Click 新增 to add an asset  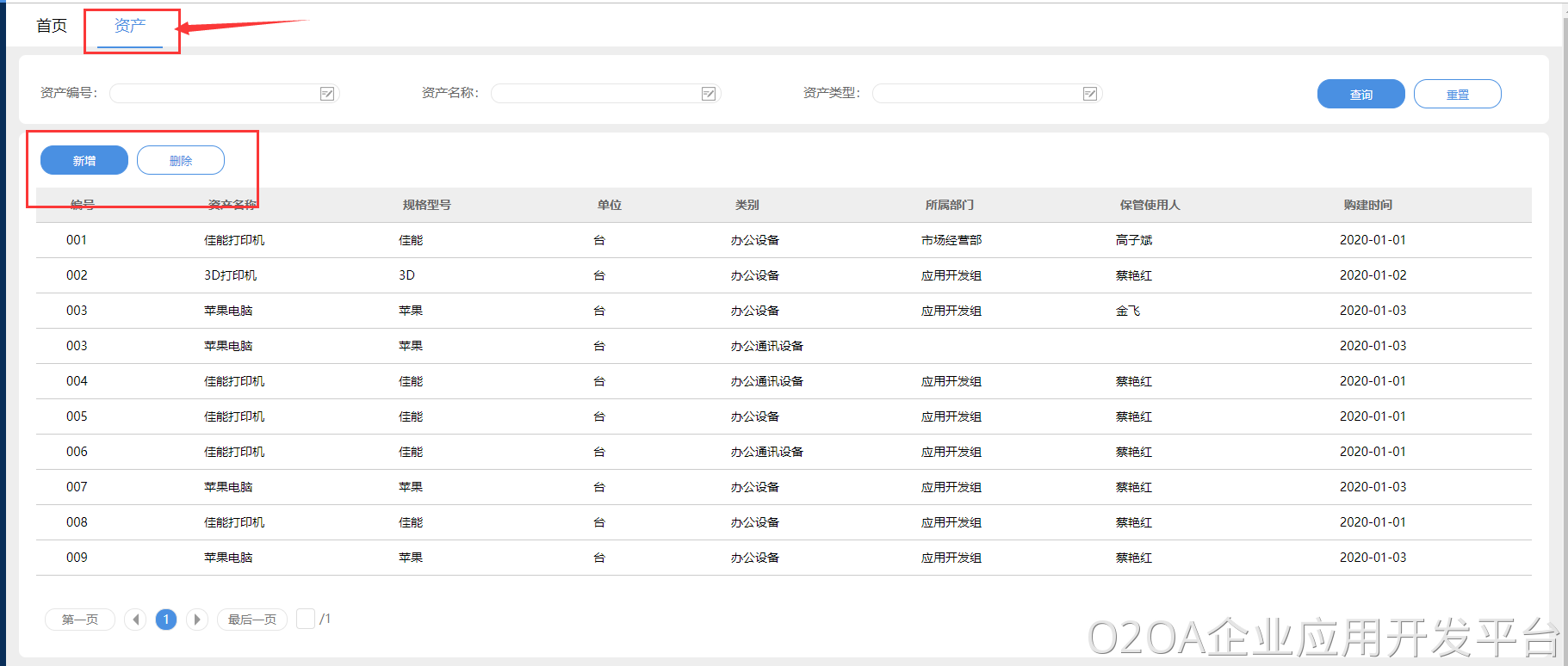pyautogui.click(x=84, y=161)
